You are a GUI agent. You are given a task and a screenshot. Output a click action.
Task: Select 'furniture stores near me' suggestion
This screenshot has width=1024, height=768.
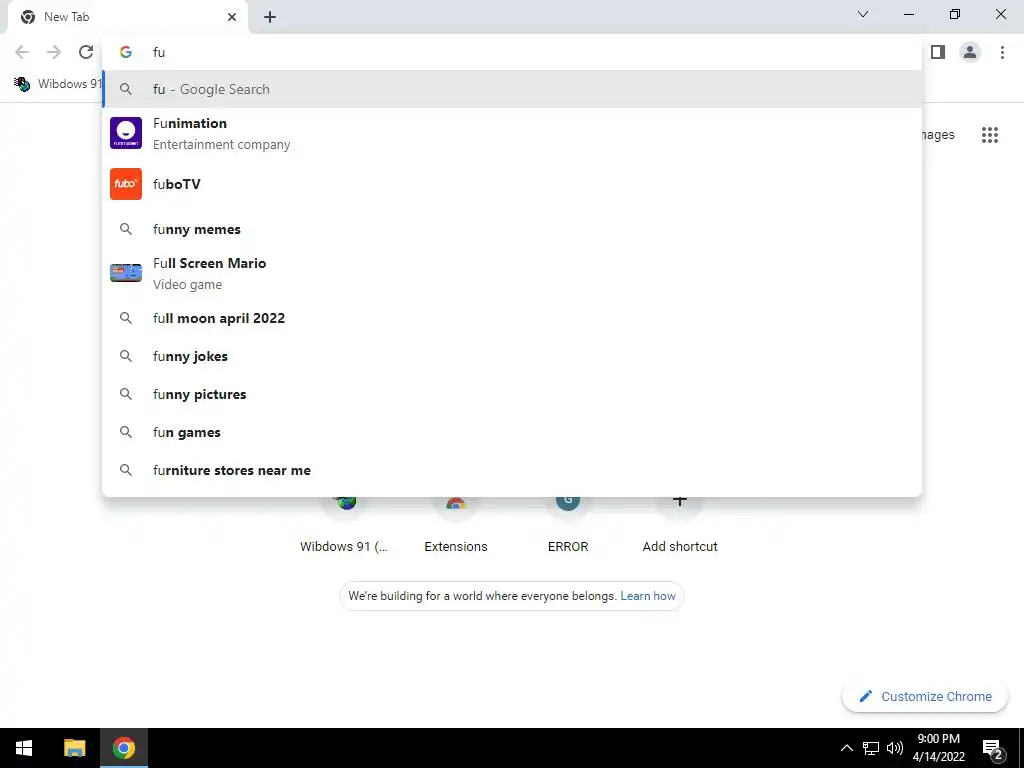coord(512,470)
